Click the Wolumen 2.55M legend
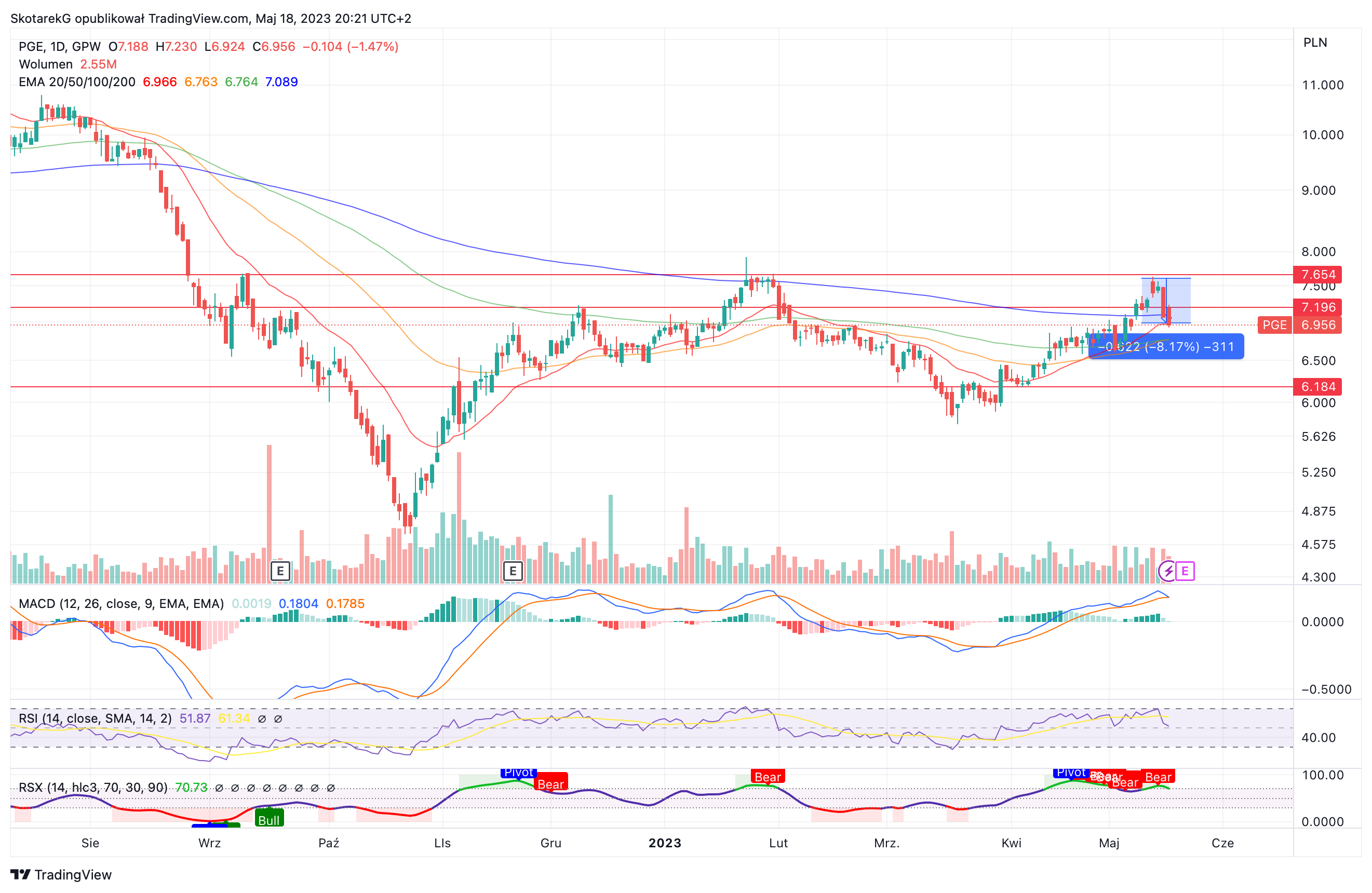Image resolution: width=1372 pixels, height=893 pixels. point(68,64)
